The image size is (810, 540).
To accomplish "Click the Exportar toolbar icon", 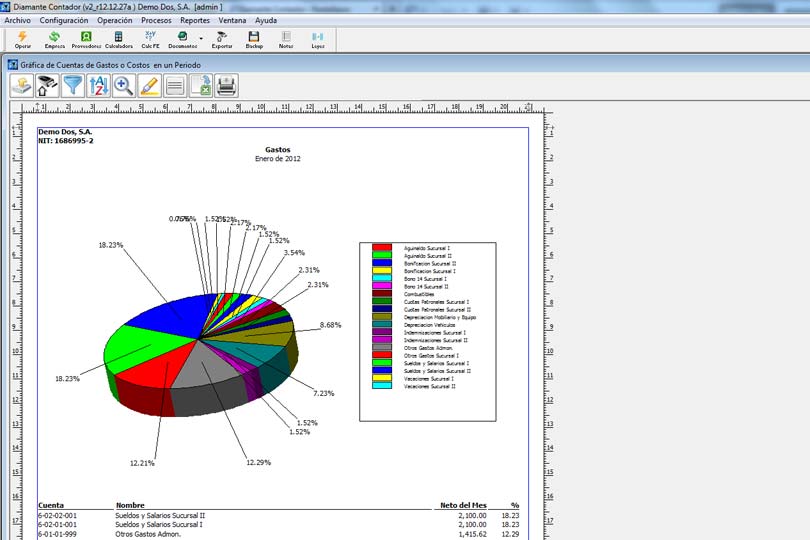I will (222, 39).
